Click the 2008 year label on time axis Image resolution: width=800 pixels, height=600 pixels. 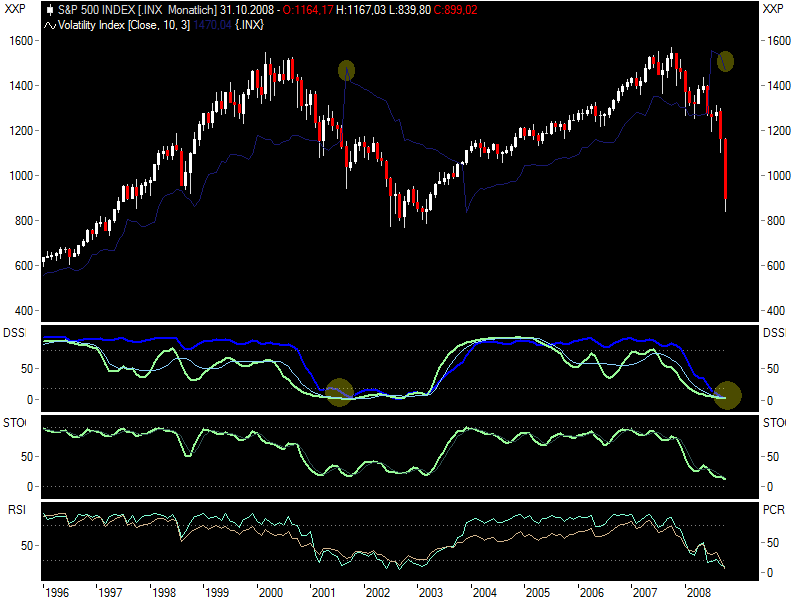[699, 592]
